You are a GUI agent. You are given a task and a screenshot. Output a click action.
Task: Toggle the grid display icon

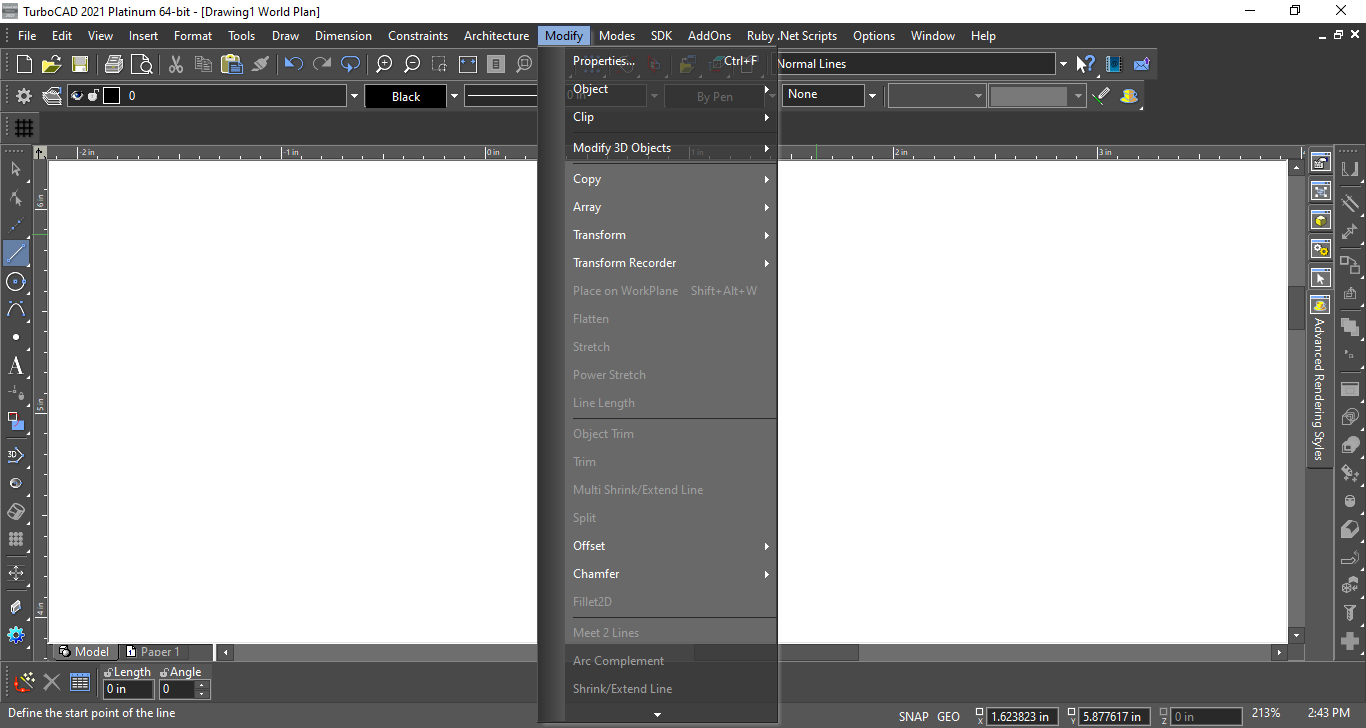tap(24, 128)
